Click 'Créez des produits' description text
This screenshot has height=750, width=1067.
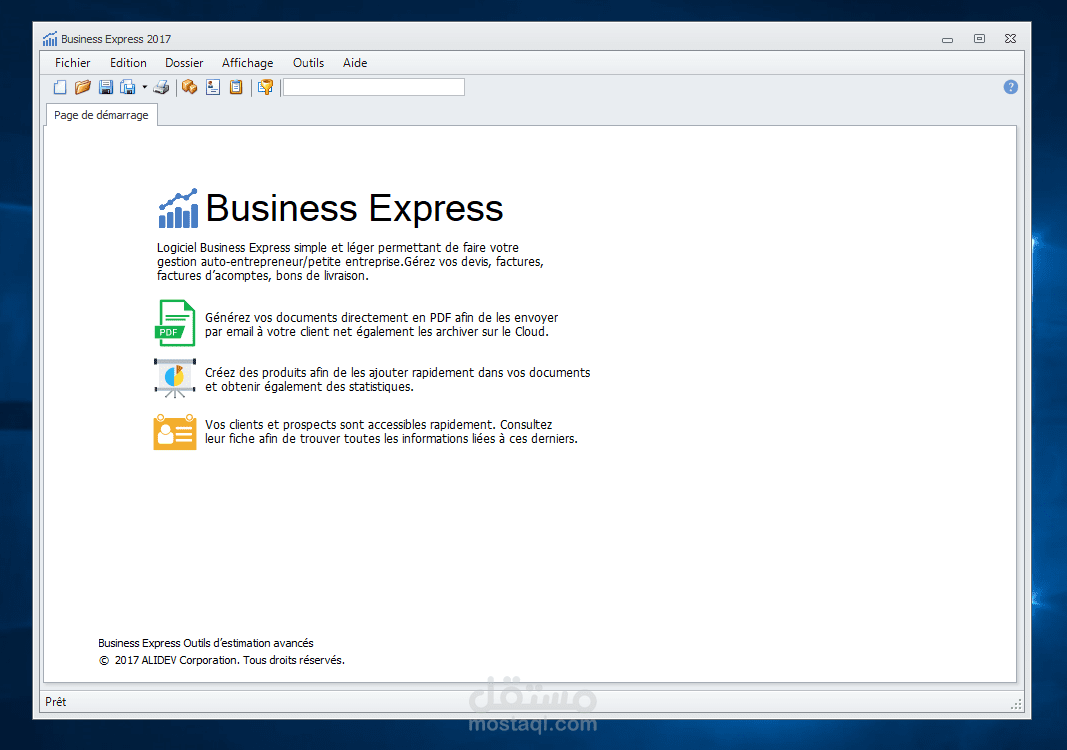(x=397, y=380)
